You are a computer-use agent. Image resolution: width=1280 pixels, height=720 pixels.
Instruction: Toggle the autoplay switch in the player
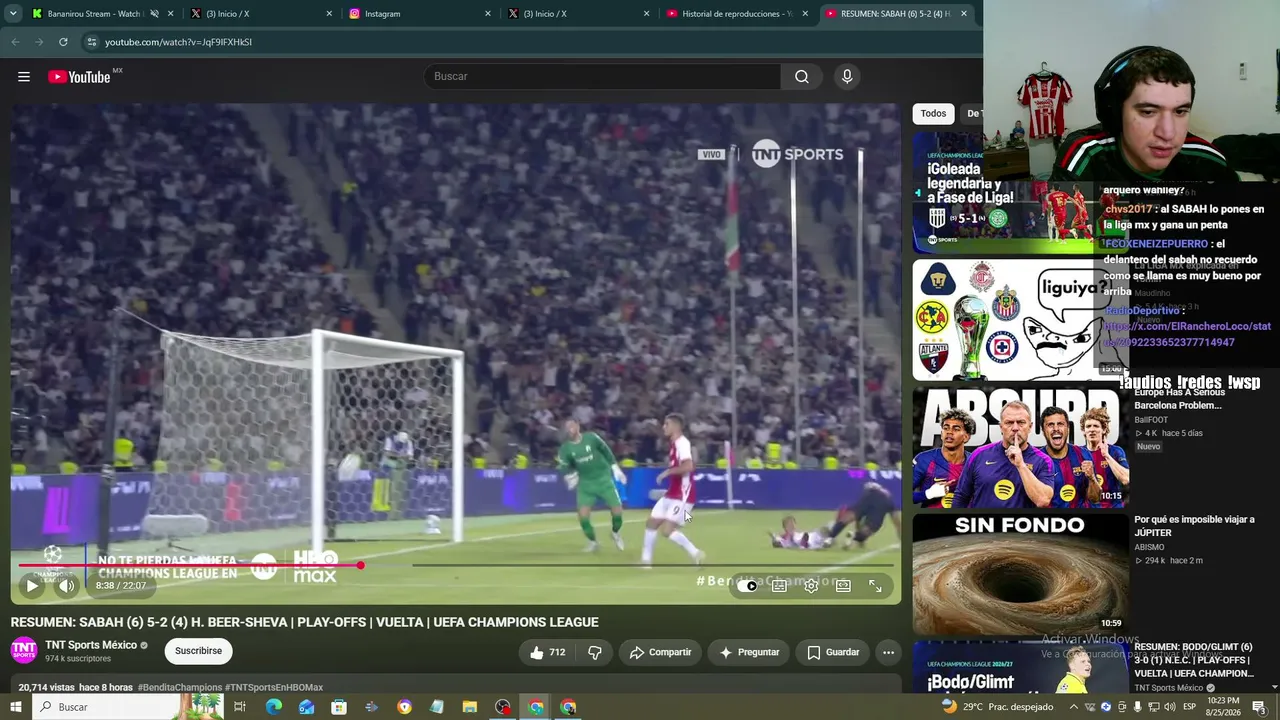pyautogui.click(x=748, y=586)
